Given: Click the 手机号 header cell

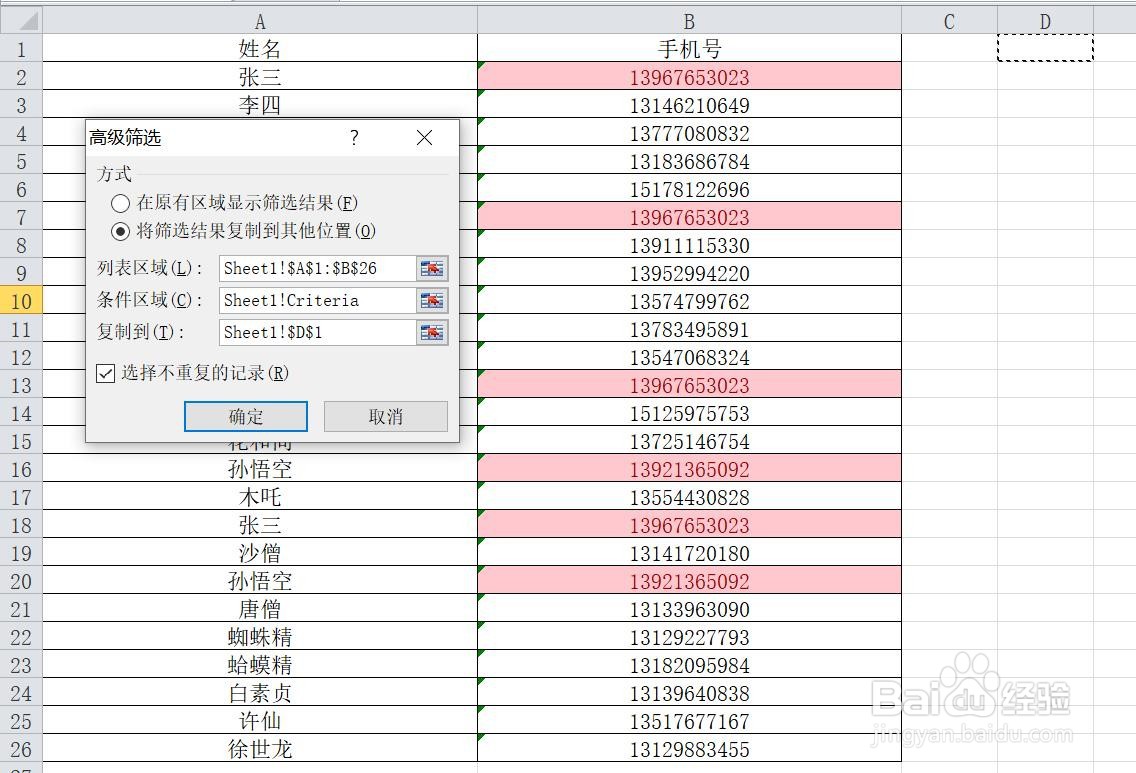Looking at the screenshot, I should 688,48.
